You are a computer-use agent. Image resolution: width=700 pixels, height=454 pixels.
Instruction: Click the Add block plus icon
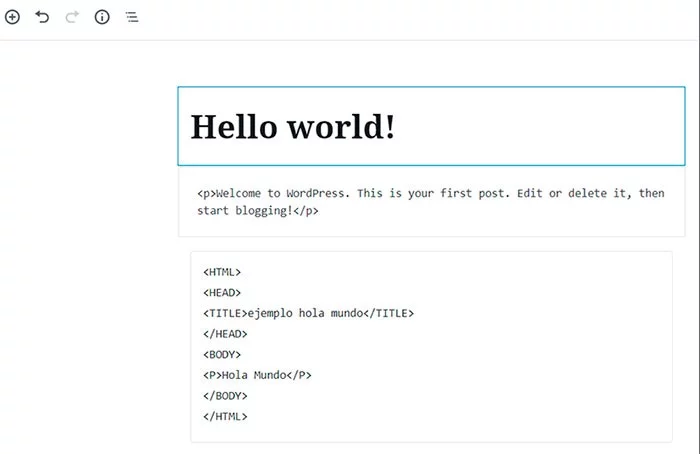click(x=12, y=17)
